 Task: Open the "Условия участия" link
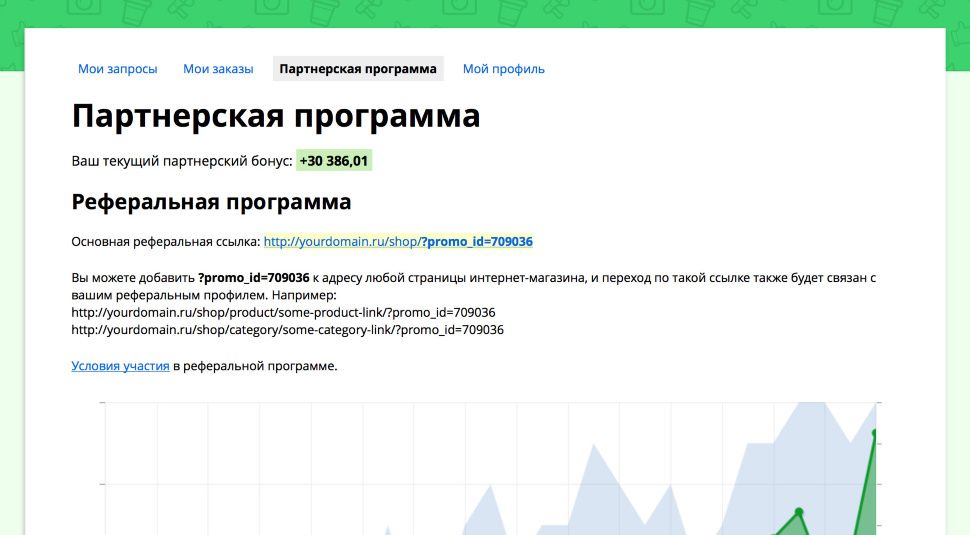coord(120,366)
